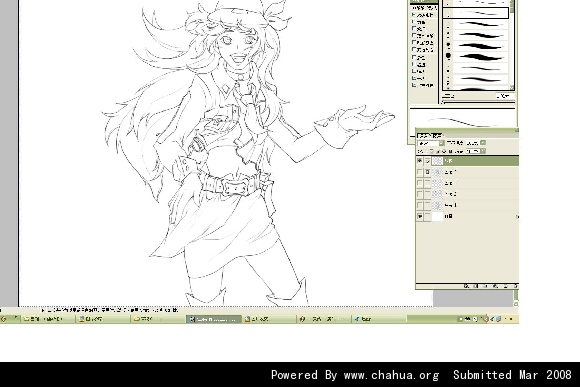
Task: Hide the topmost highlighted layer via eye icon
Action: (x=419, y=161)
